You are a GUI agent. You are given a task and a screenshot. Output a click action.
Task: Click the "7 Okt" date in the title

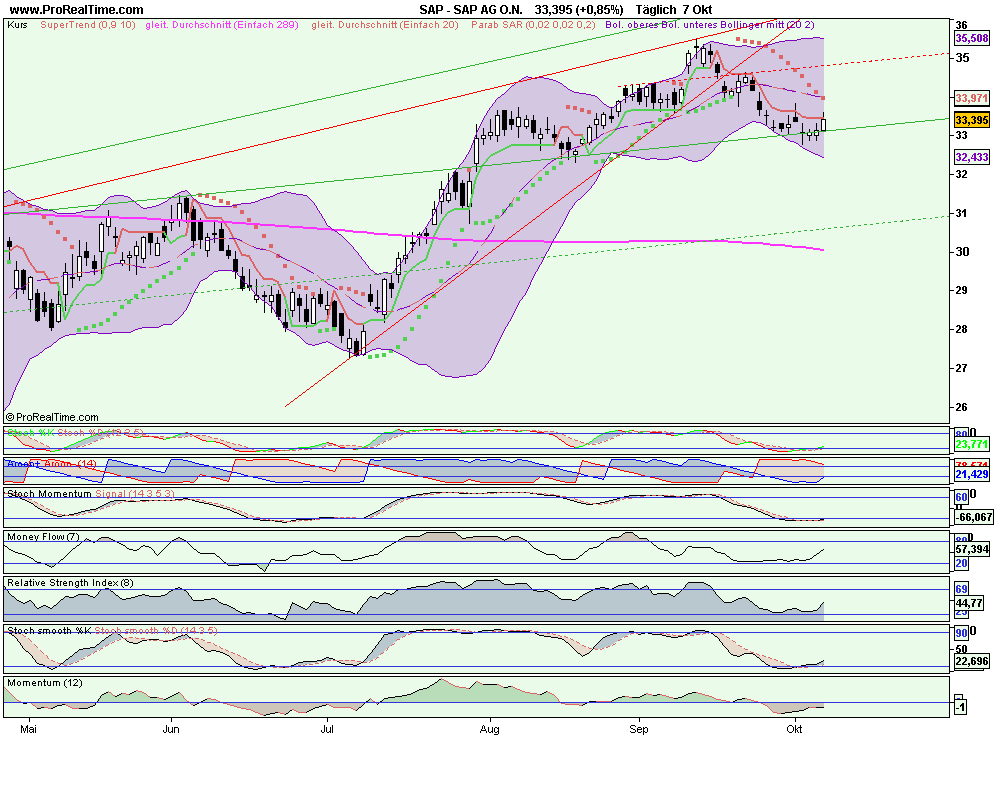tap(697, 10)
